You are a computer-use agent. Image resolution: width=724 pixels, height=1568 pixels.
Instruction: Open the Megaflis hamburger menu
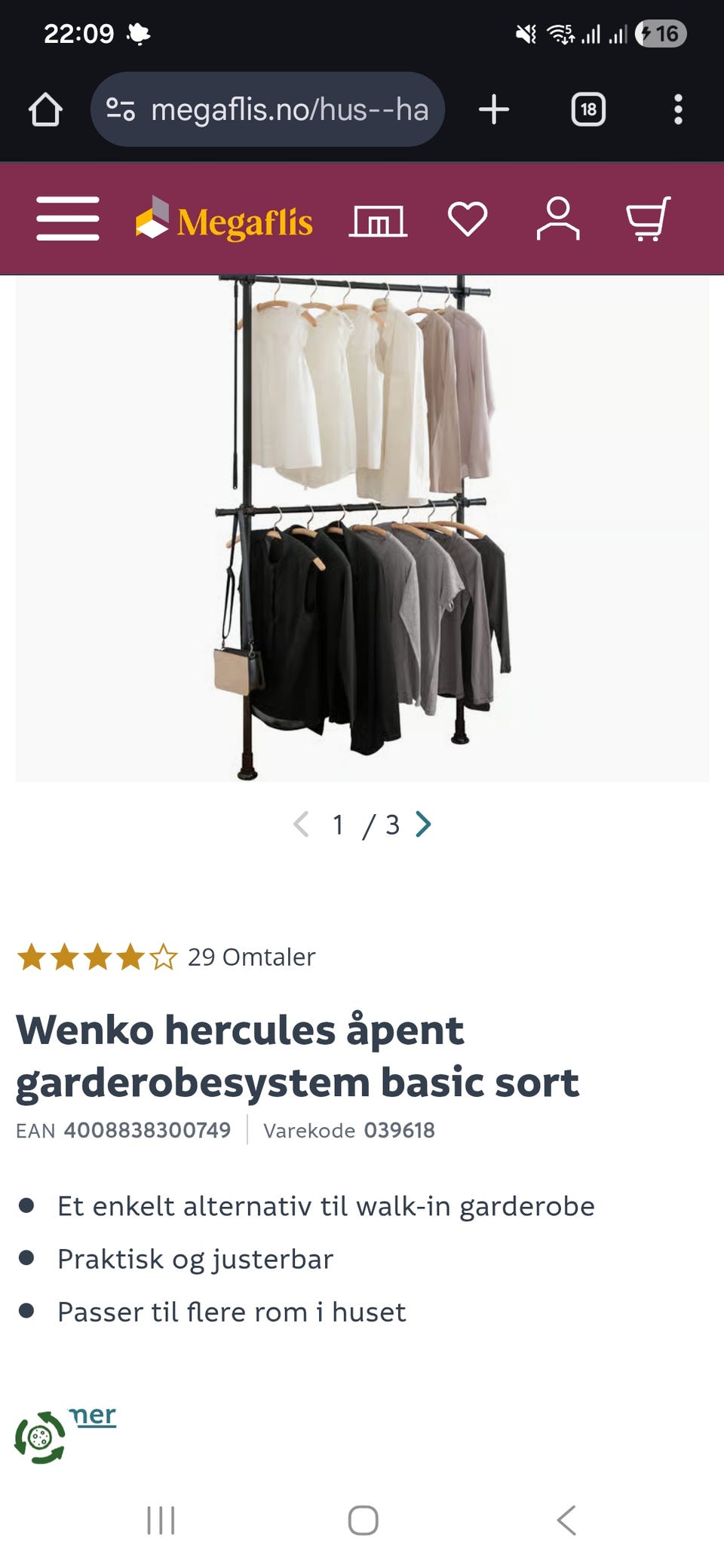[x=68, y=219]
